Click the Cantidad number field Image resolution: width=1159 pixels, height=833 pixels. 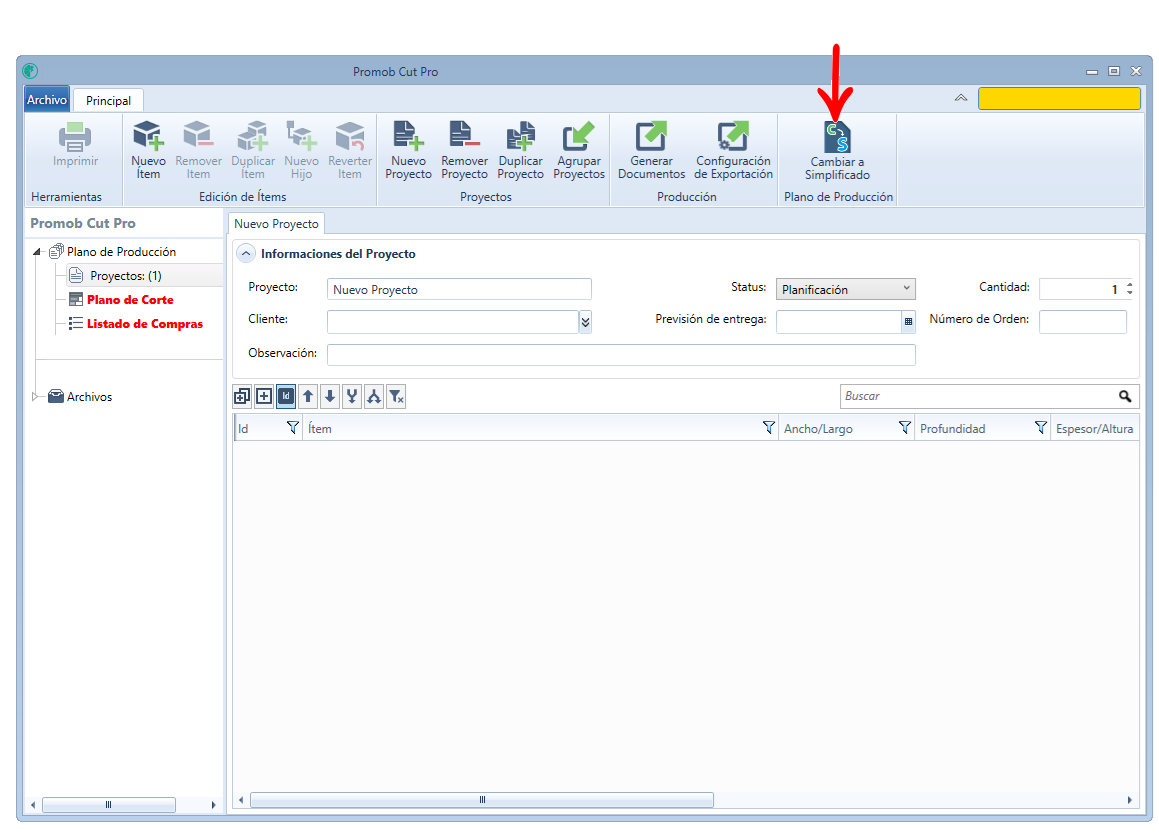[1081, 289]
